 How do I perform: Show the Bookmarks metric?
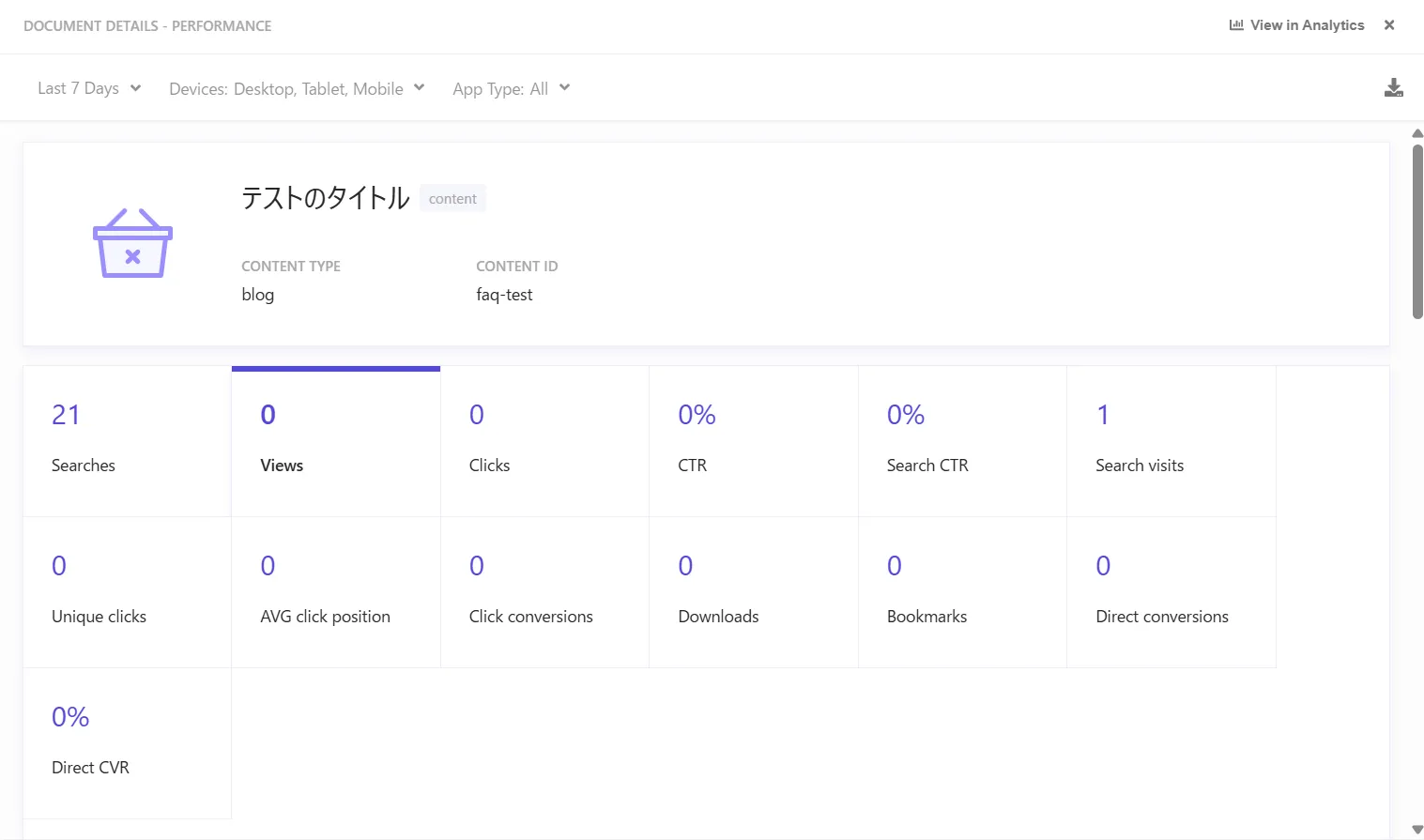point(962,592)
